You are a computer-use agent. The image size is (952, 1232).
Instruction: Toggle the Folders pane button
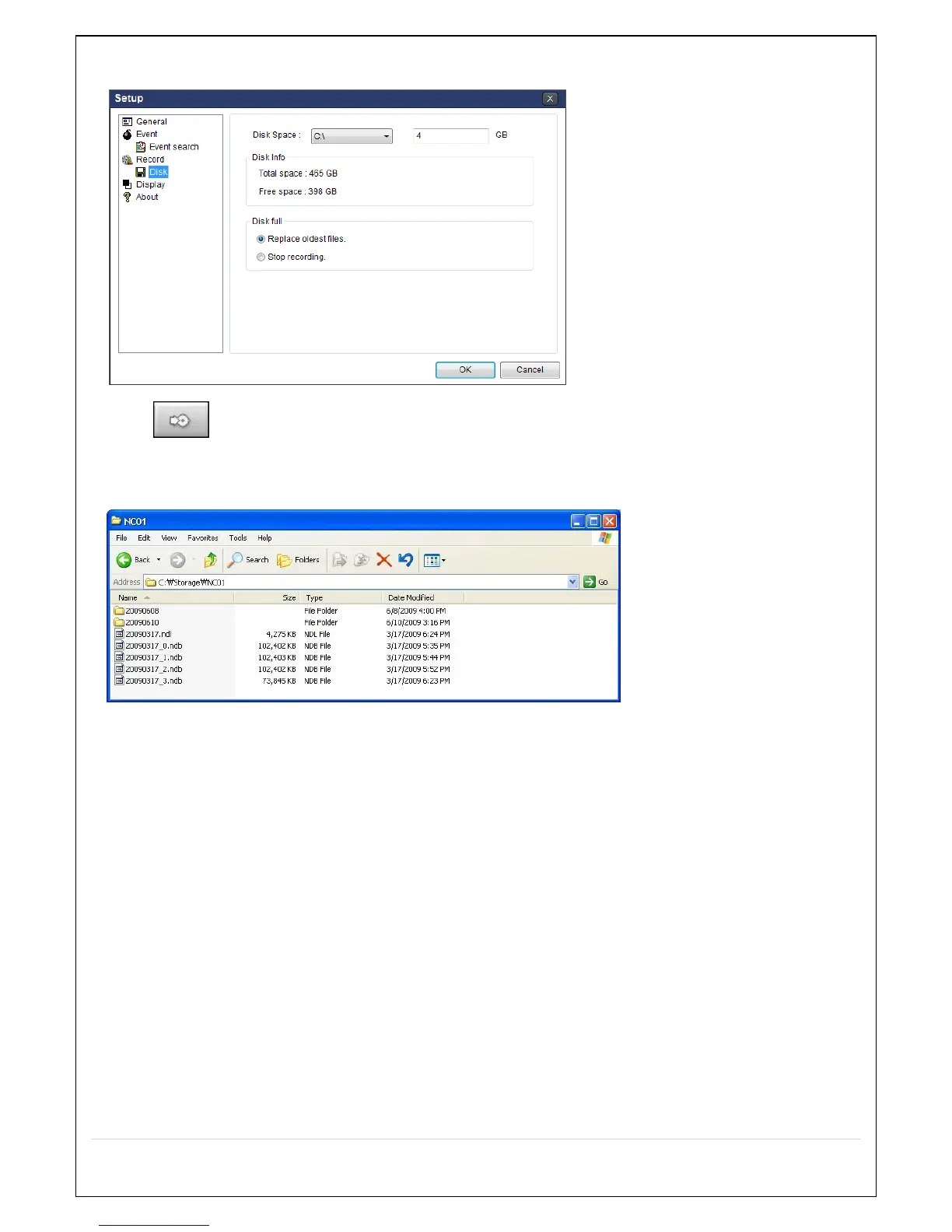tap(299, 560)
